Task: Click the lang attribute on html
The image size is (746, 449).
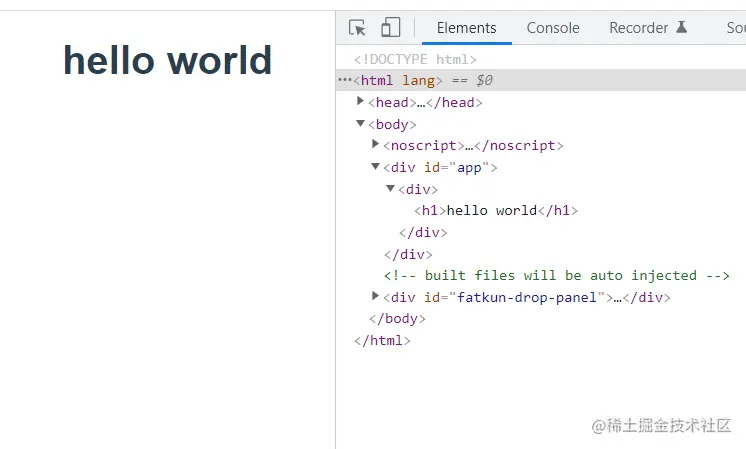Action: pos(418,80)
